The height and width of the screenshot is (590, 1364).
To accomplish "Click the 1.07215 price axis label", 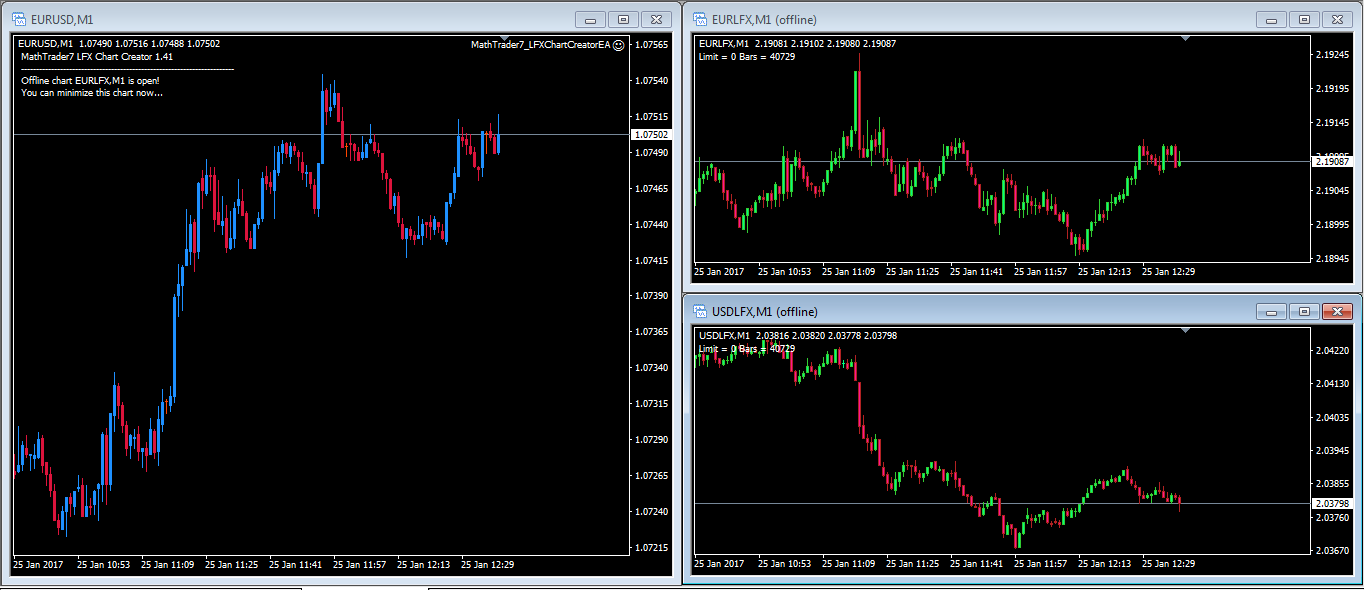I will tap(653, 547).
